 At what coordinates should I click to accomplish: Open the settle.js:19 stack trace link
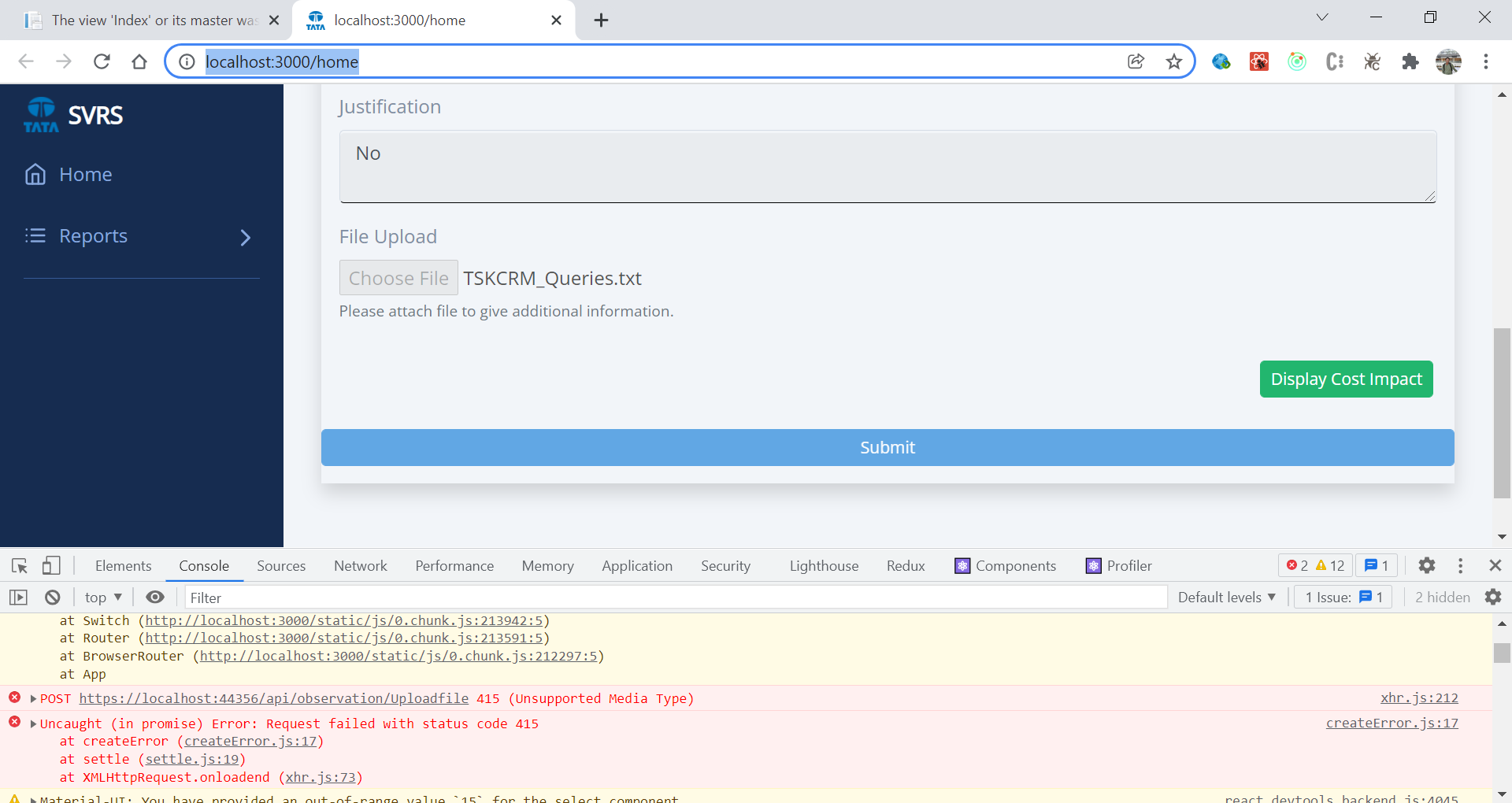(192, 760)
